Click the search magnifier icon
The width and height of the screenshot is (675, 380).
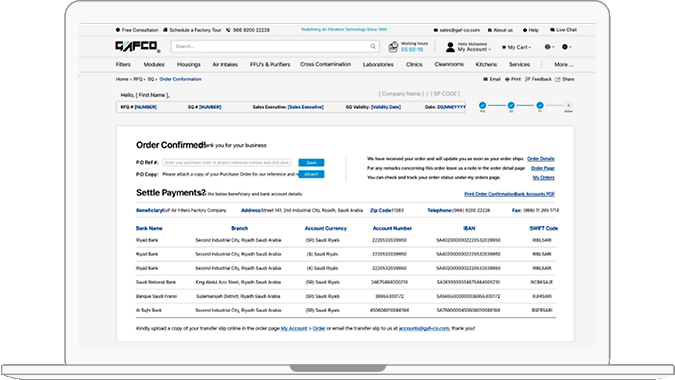pos(373,46)
